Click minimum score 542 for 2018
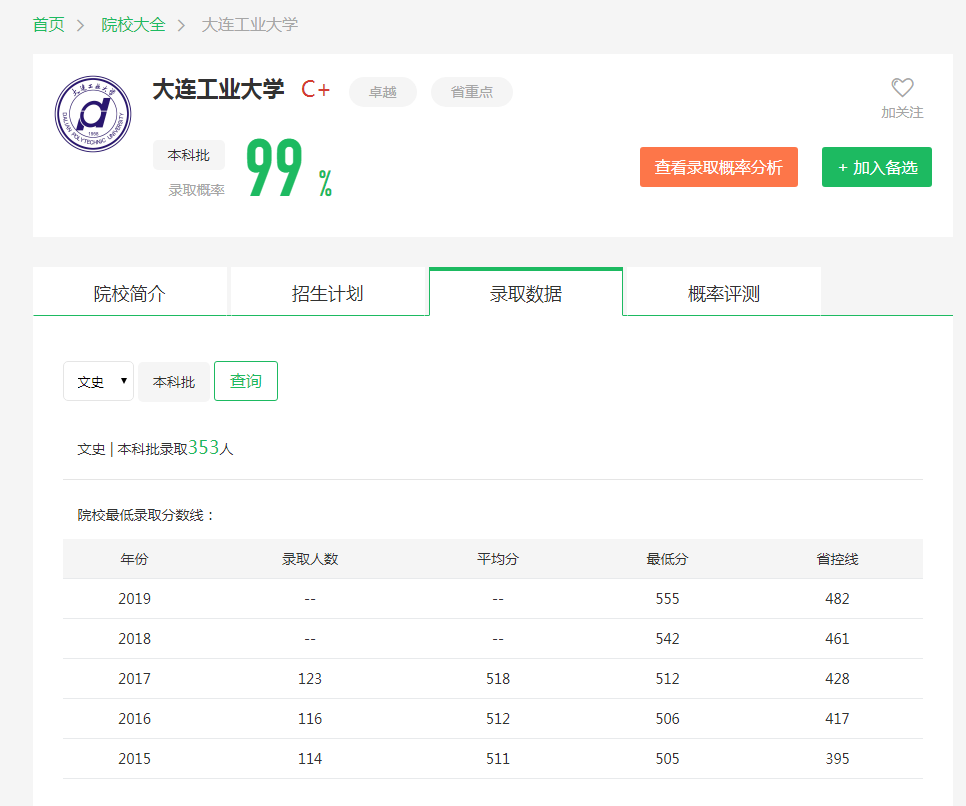This screenshot has height=806, width=966. pos(667,638)
